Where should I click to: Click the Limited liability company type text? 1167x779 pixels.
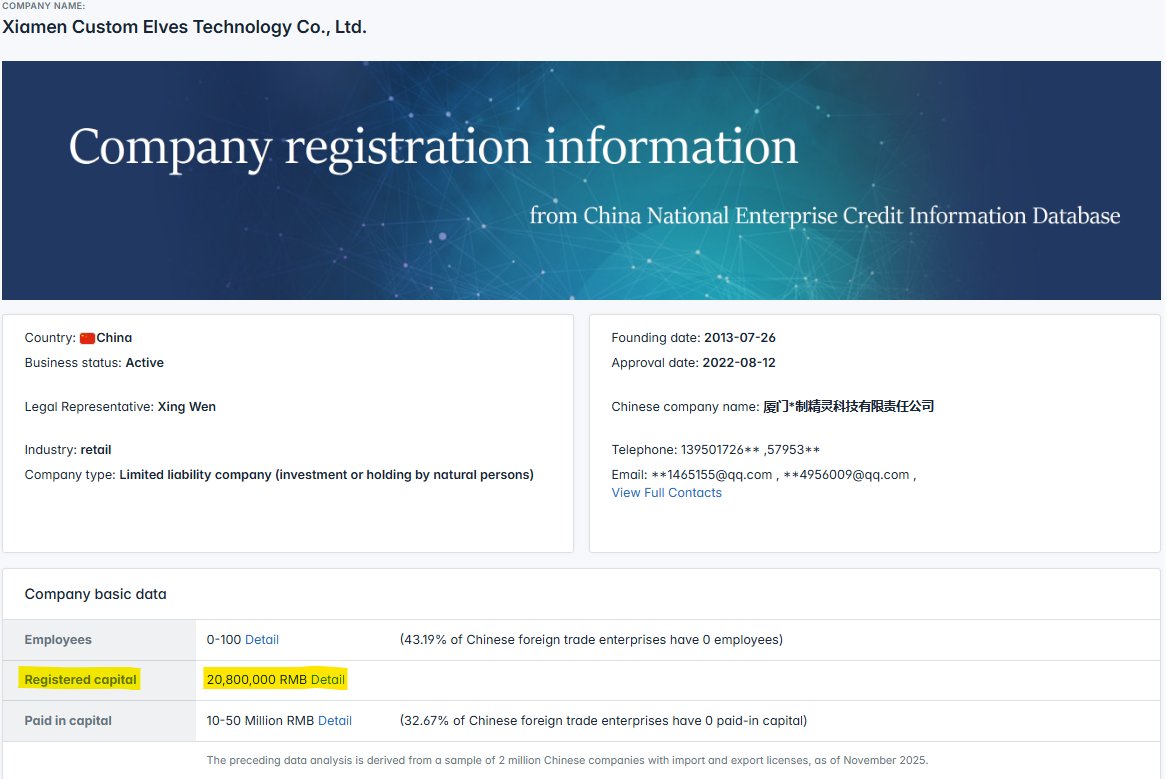[x=326, y=475]
